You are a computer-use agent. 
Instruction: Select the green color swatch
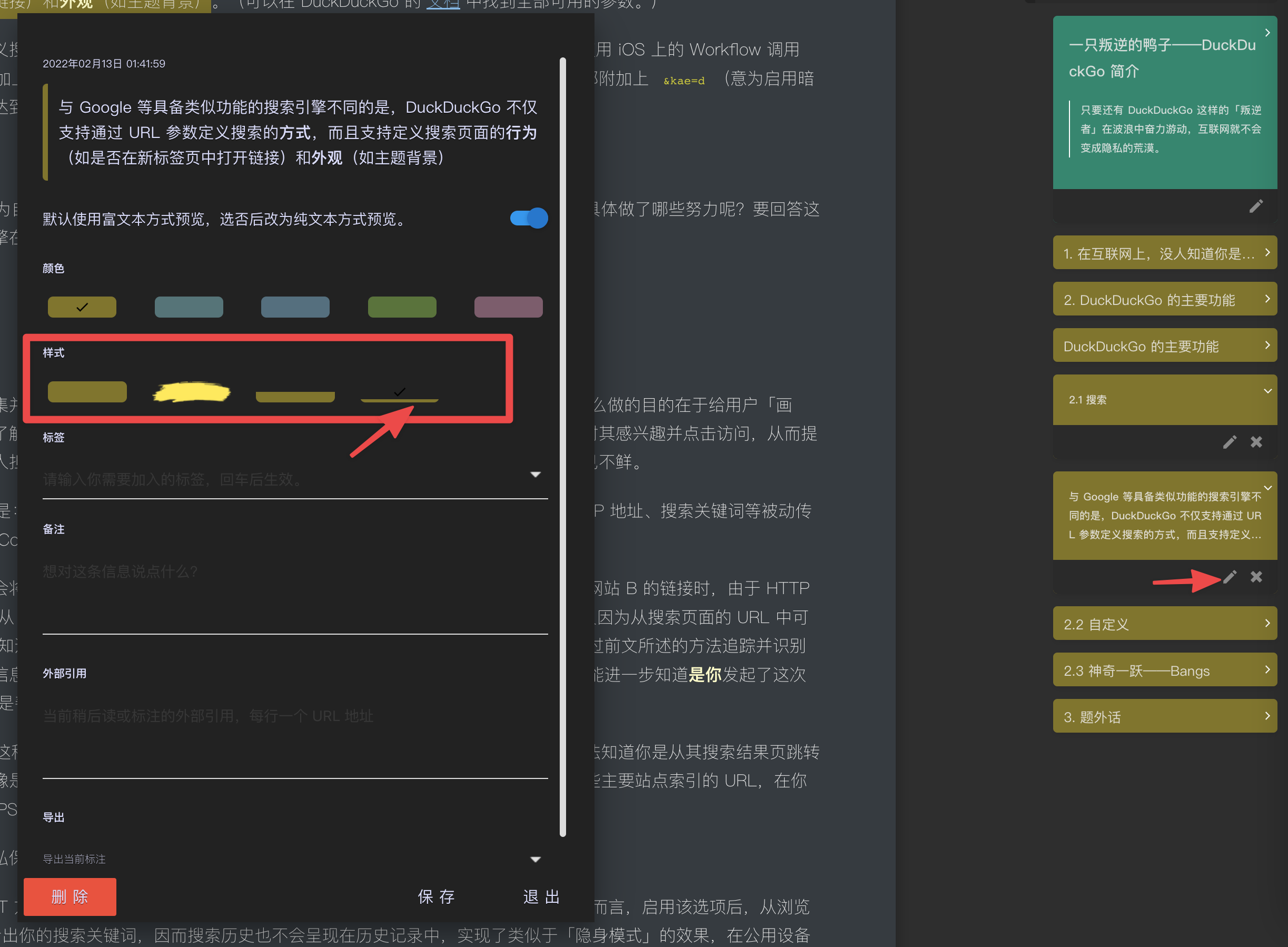(x=402, y=307)
